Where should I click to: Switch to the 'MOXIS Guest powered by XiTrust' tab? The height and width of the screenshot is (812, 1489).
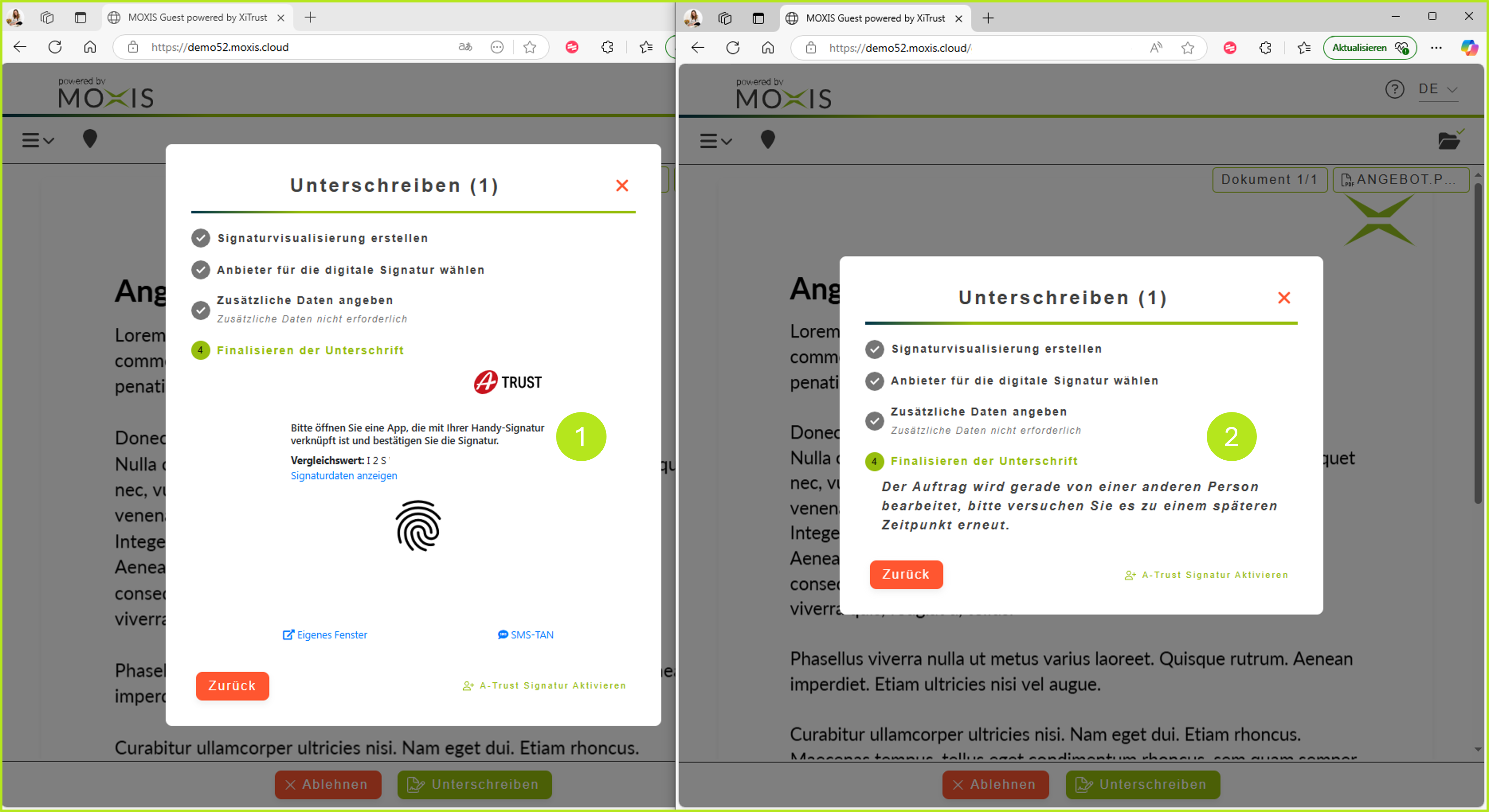(x=196, y=17)
